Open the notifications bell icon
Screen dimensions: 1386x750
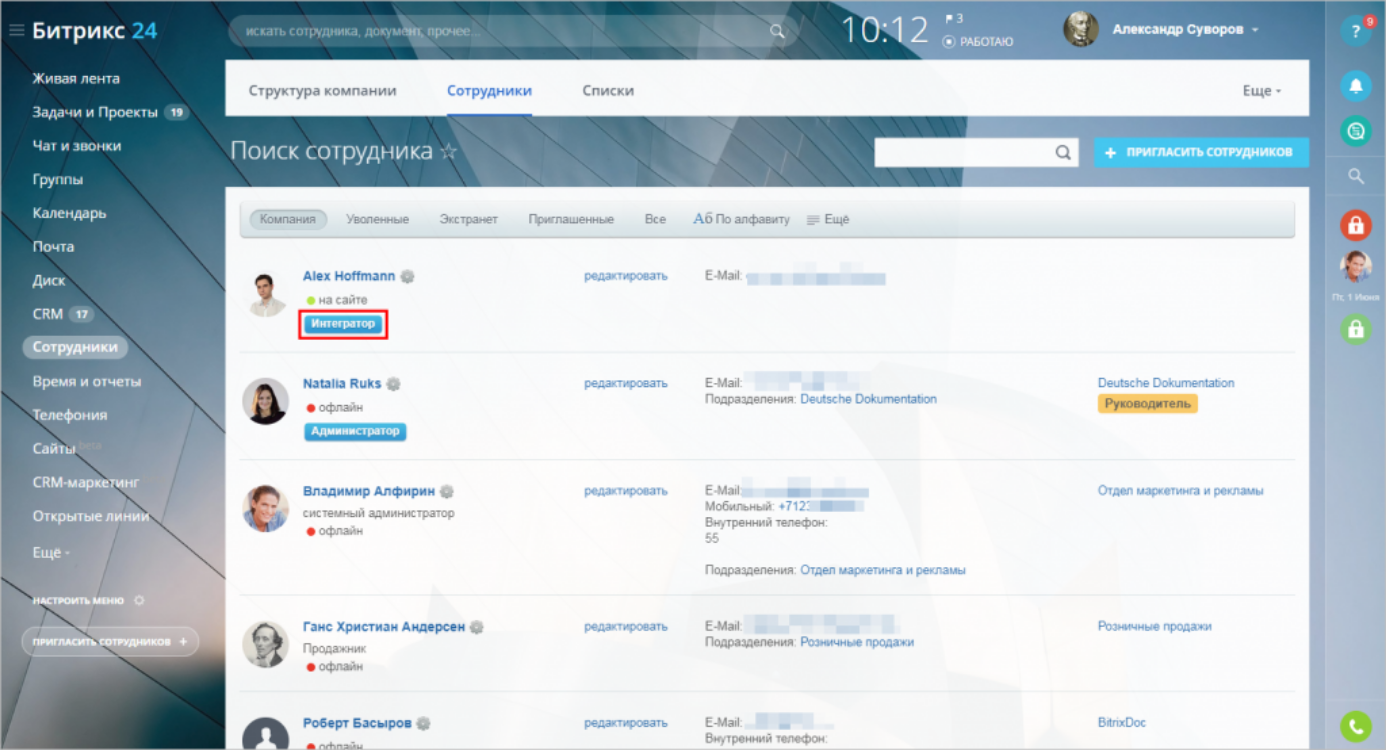(x=1355, y=86)
